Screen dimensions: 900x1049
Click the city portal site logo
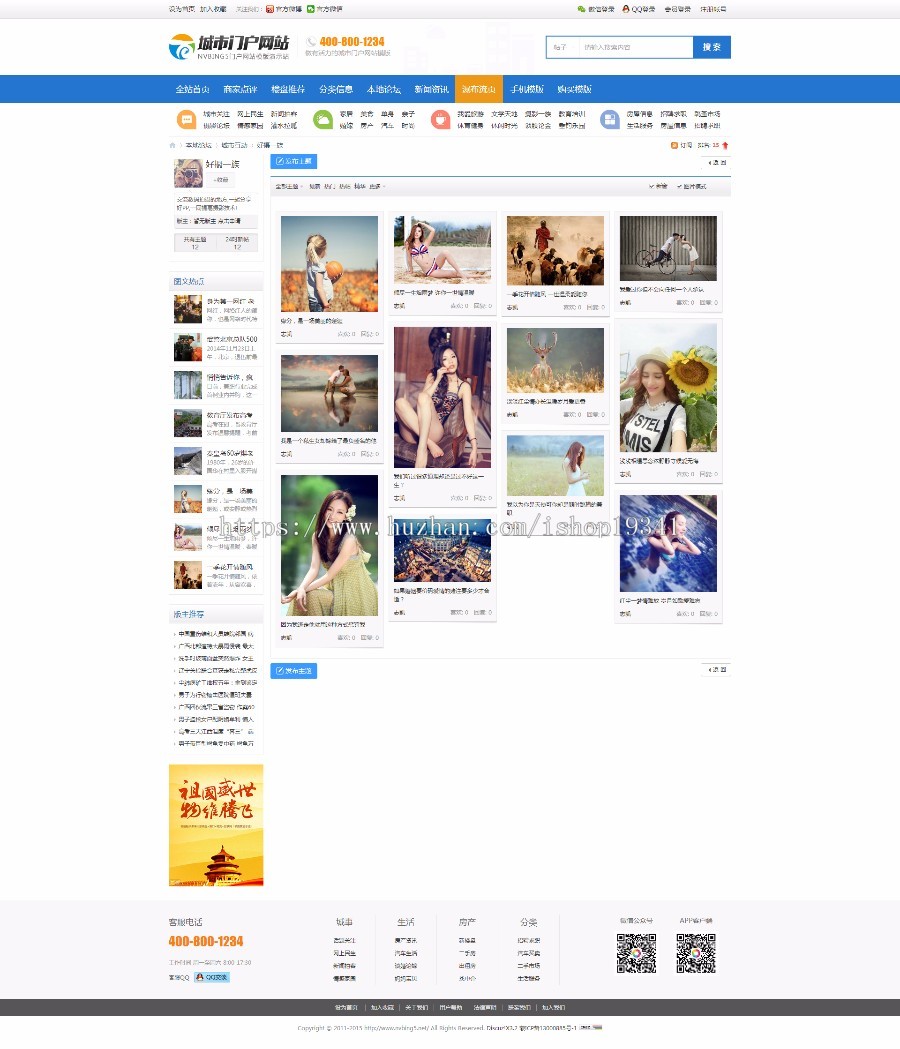pos(229,47)
